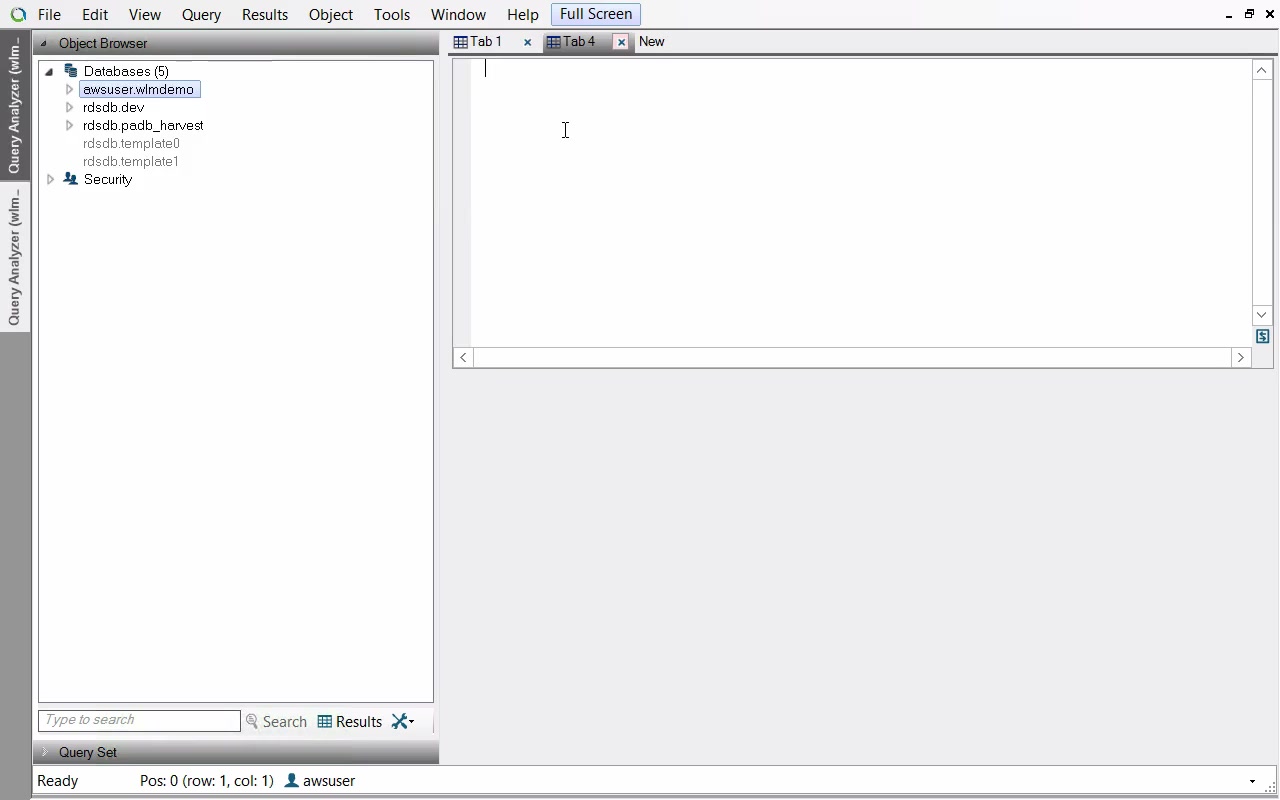This screenshot has height=800, width=1280.
Task: Click the Results button
Action: [350, 721]
